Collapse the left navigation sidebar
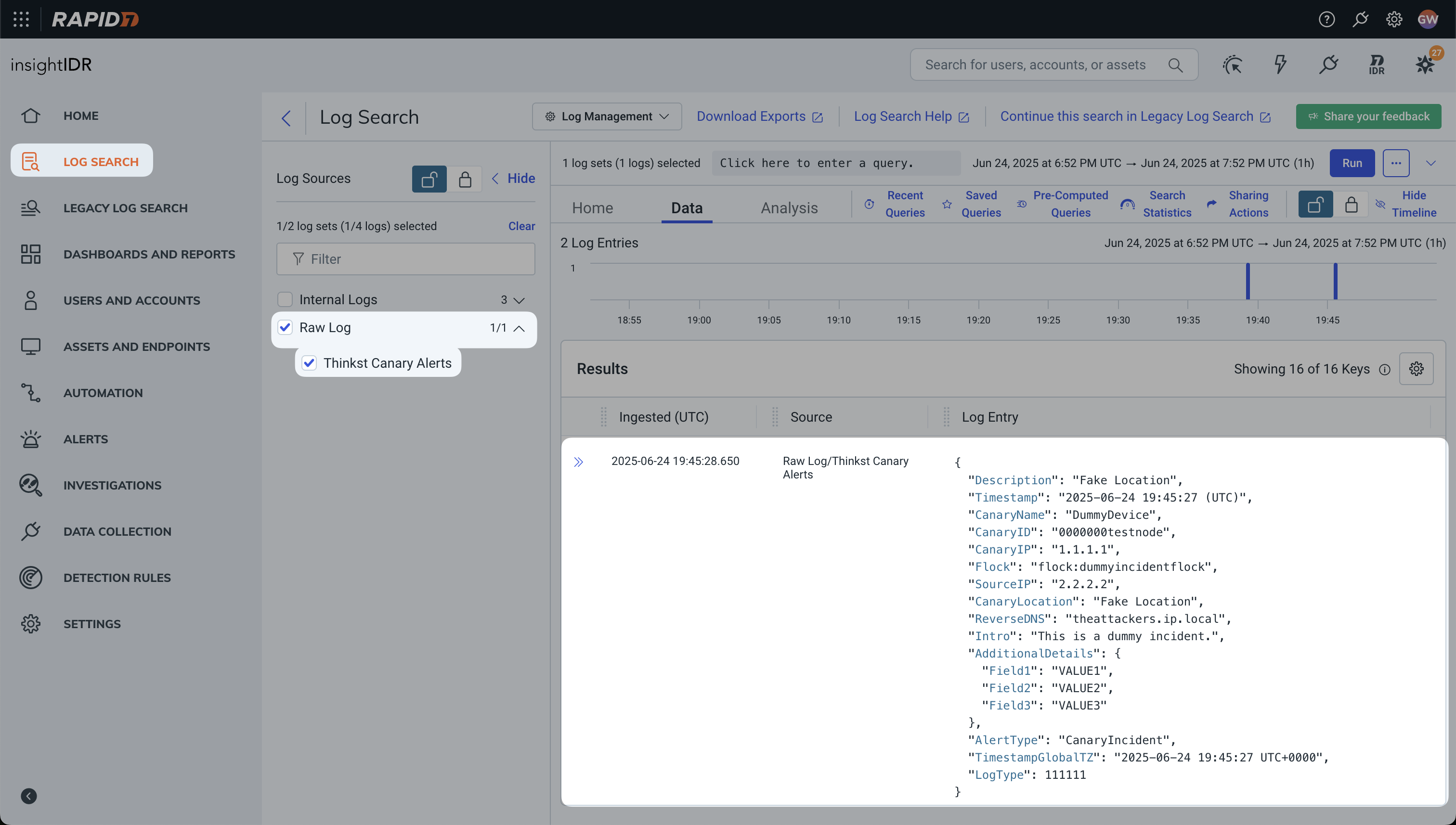Image resolution: width=1456 pixels, height=825 pixels. coord(29,796)
